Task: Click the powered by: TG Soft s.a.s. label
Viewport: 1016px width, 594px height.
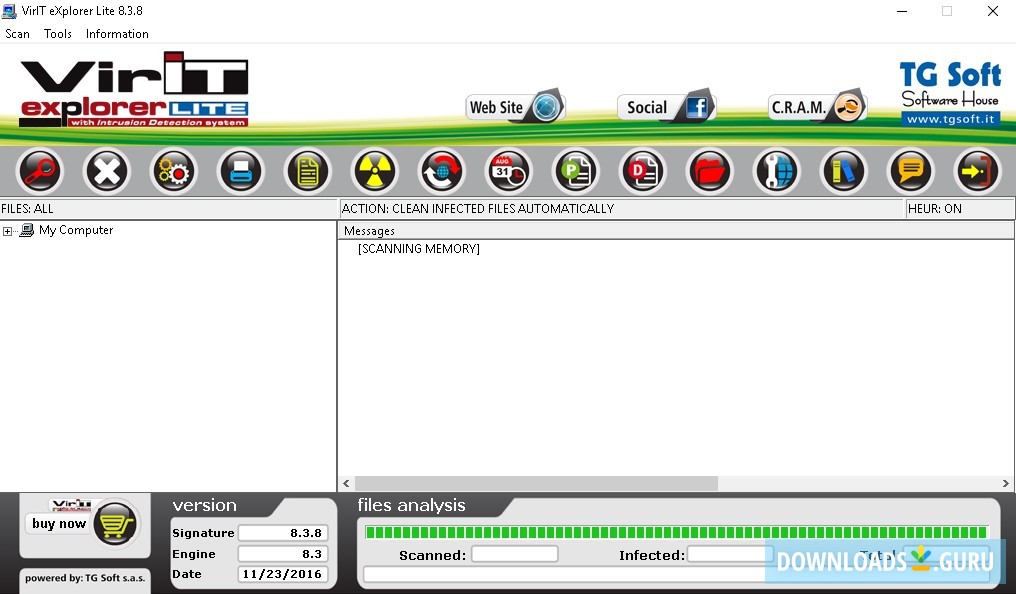Action: 85,578
